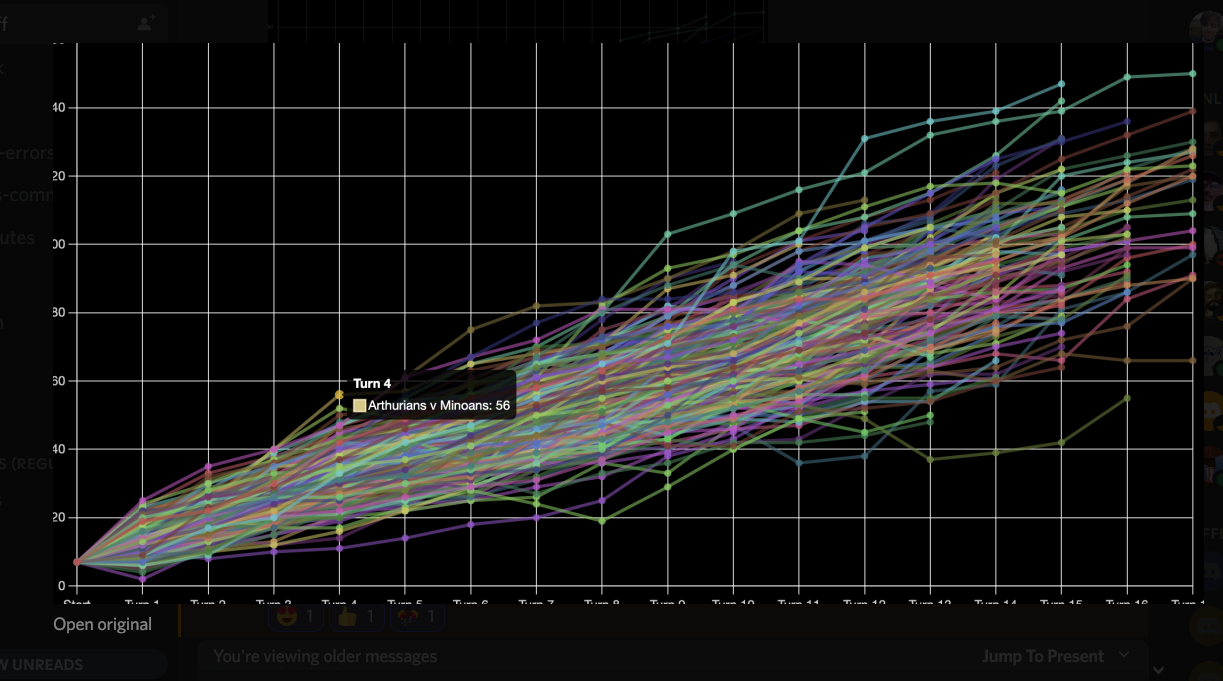The height and width of the screenshot is (681, 1223).
Task: Click the Open original link
Action: pos(102,624)
